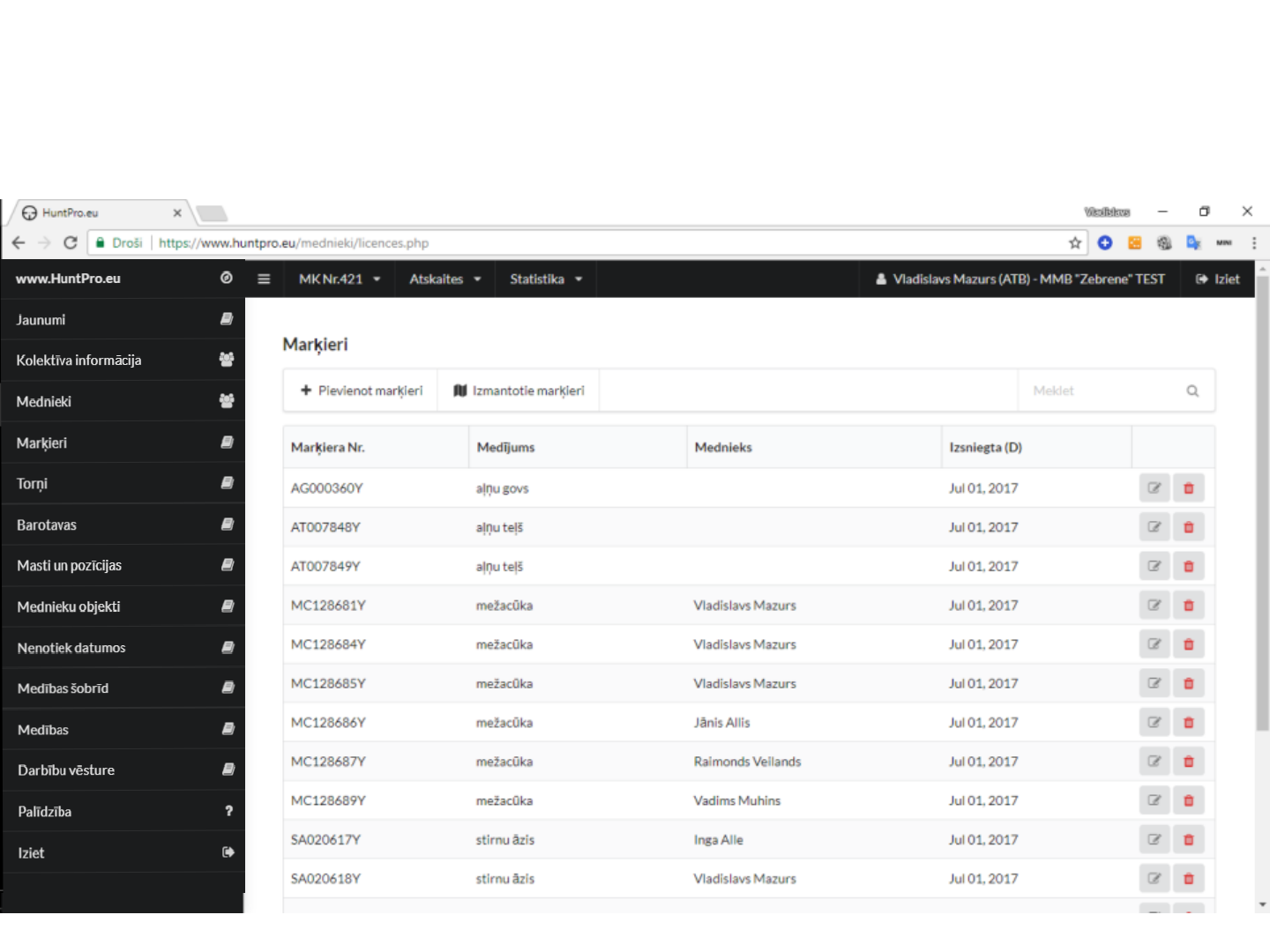Click the www.HuntPro.eu logo link

[x=68, y=279]
